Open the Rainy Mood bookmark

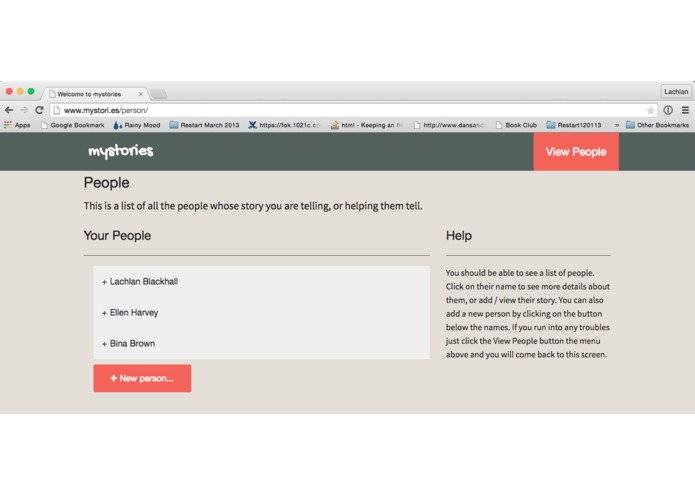point(137,125)
